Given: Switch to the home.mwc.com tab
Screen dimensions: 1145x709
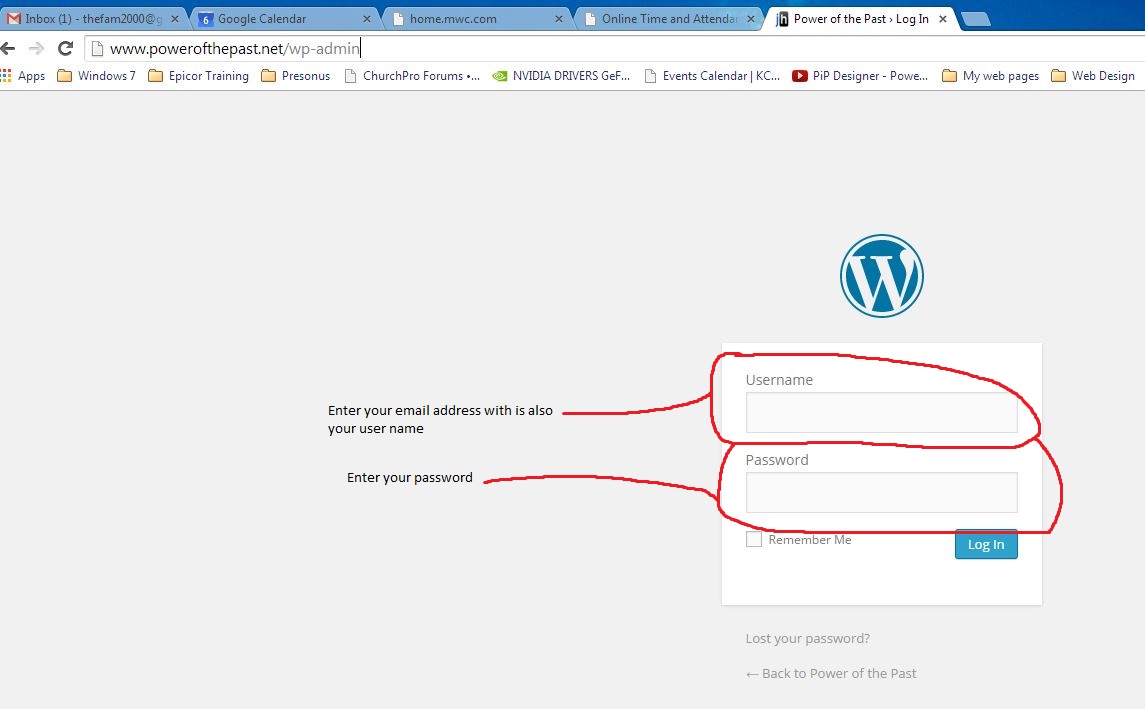Looking at the screenshot, I should point(477,19).
